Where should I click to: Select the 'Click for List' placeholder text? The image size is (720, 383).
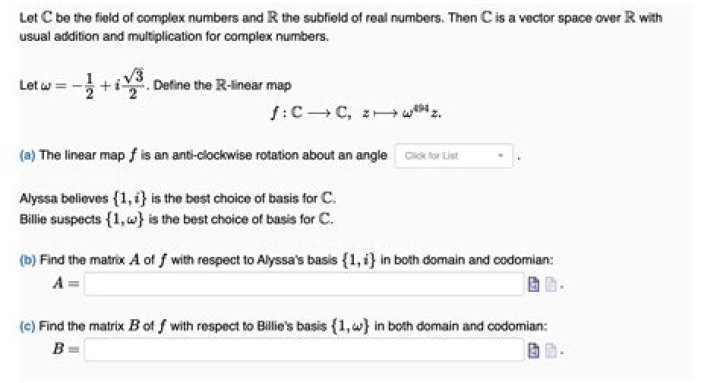(431, 156)
